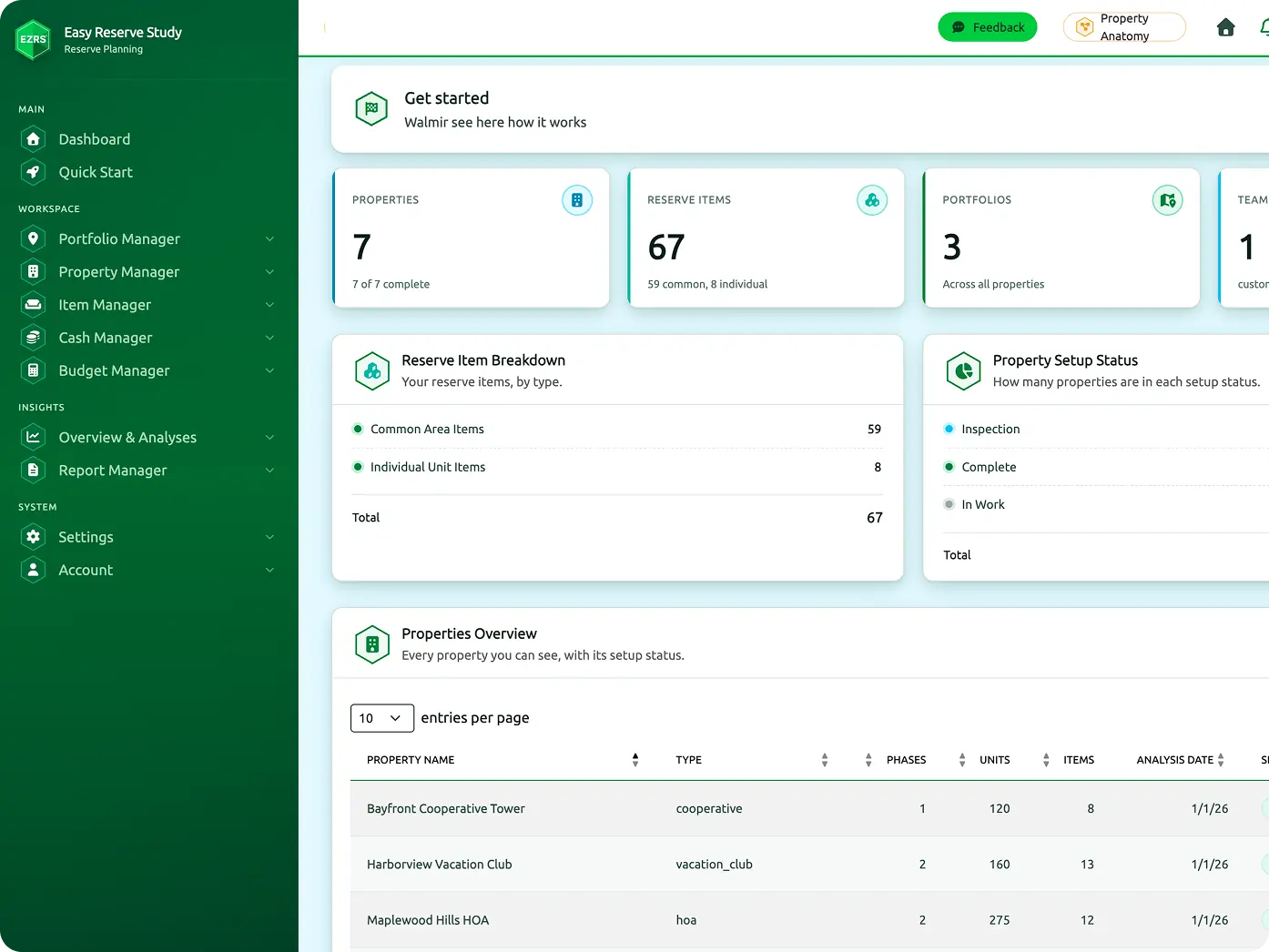Click the Bayfront Cooperative Tower row name
This screenshot has height=952, width=1269.
pyautogui.click(x=446, y=808)
